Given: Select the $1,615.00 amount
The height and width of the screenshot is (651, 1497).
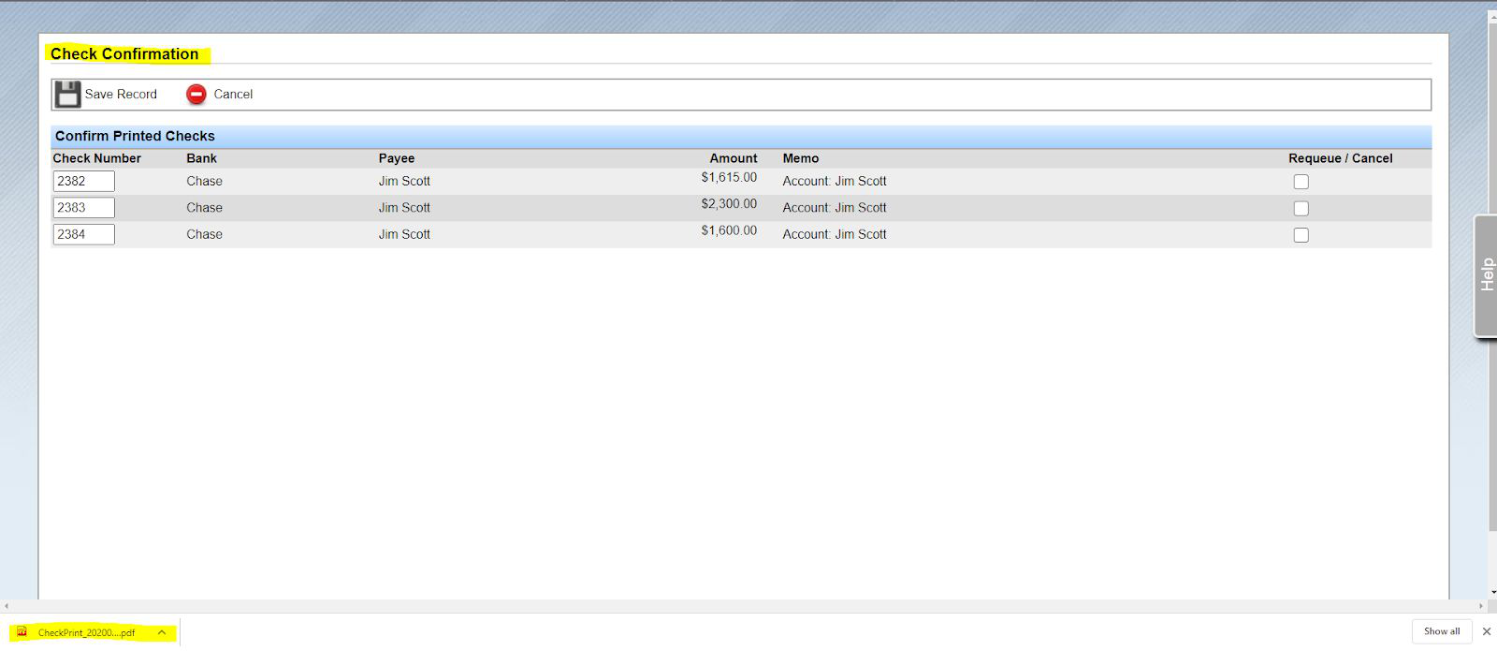Looking at the screenshot, I should point(729,178).
